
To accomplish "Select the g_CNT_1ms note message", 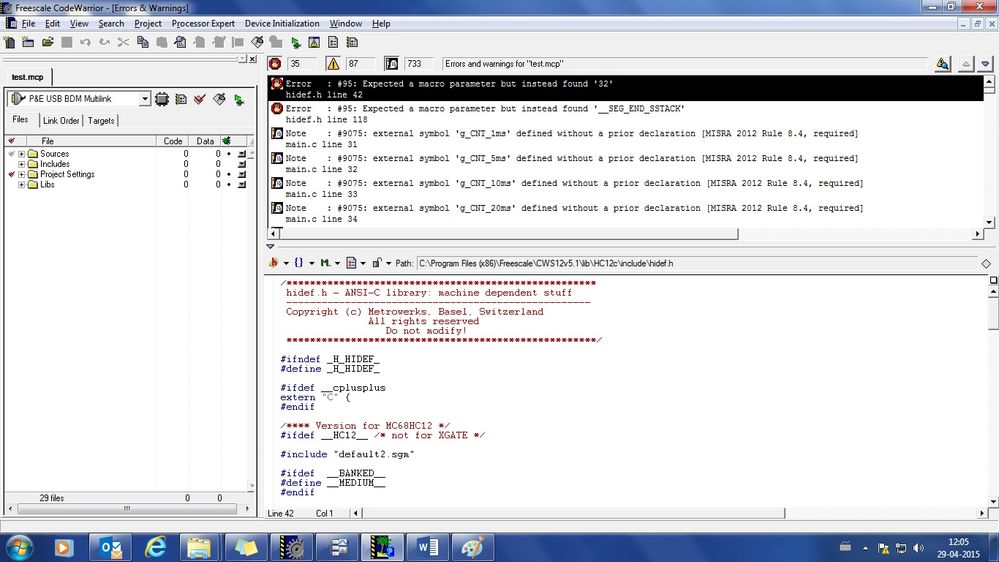I will [626, 139].
